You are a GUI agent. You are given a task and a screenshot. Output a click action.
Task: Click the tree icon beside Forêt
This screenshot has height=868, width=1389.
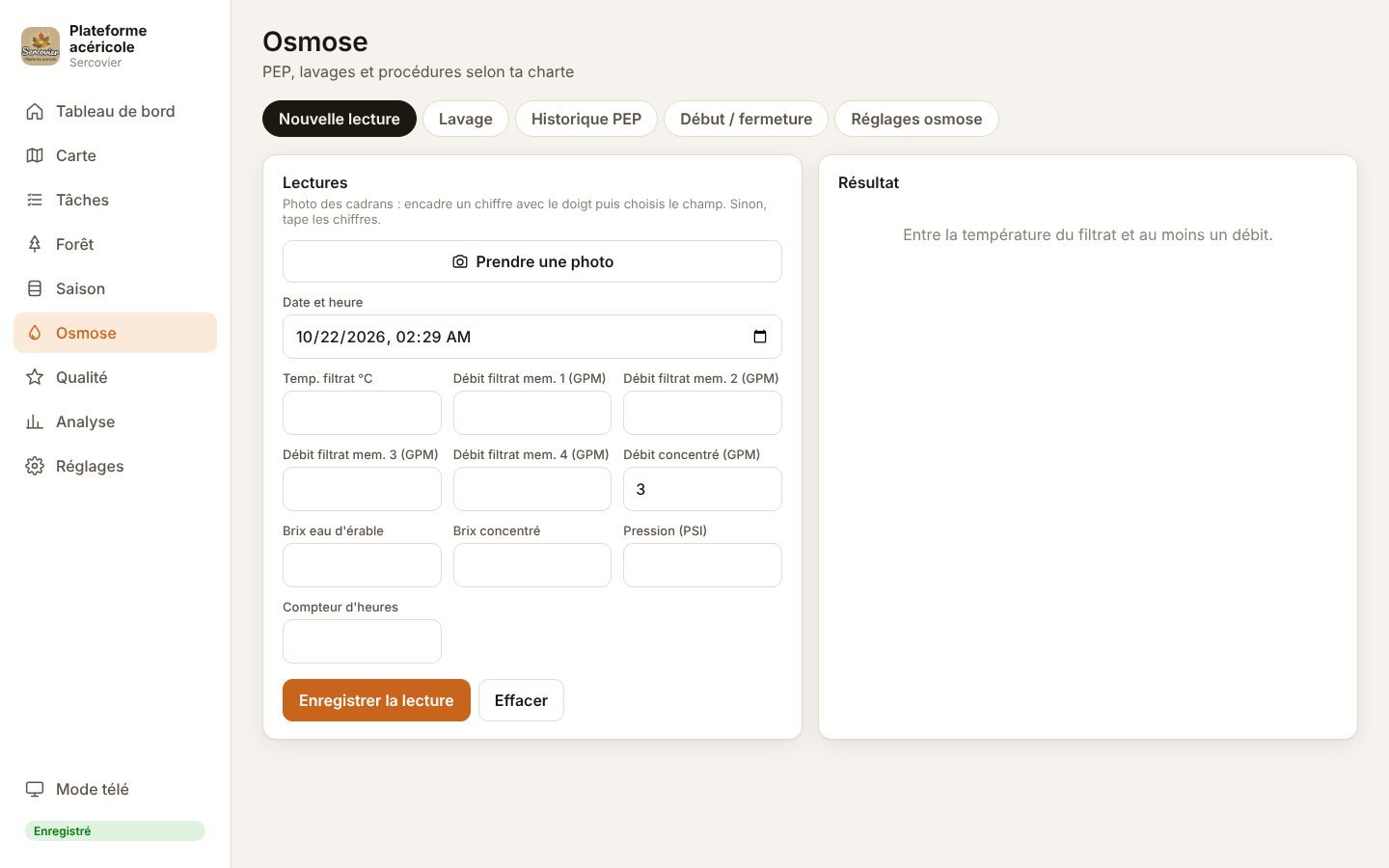[x=35, y=244]
